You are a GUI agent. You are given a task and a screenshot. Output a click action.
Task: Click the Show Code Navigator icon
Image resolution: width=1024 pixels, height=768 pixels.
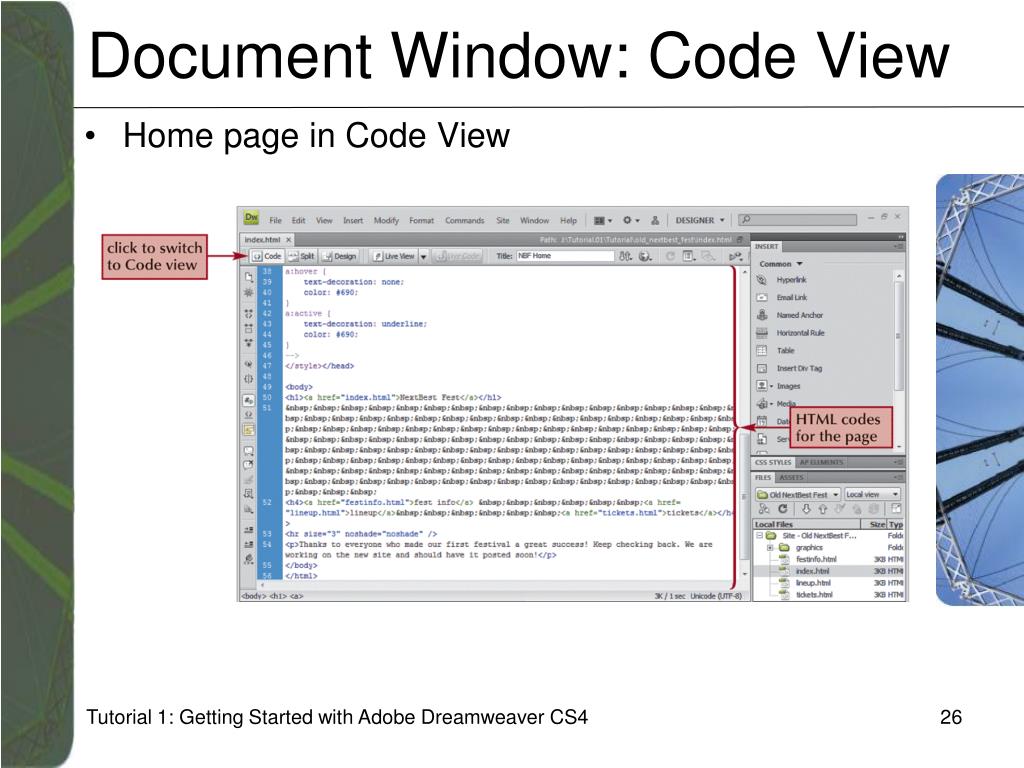[249, 293]
